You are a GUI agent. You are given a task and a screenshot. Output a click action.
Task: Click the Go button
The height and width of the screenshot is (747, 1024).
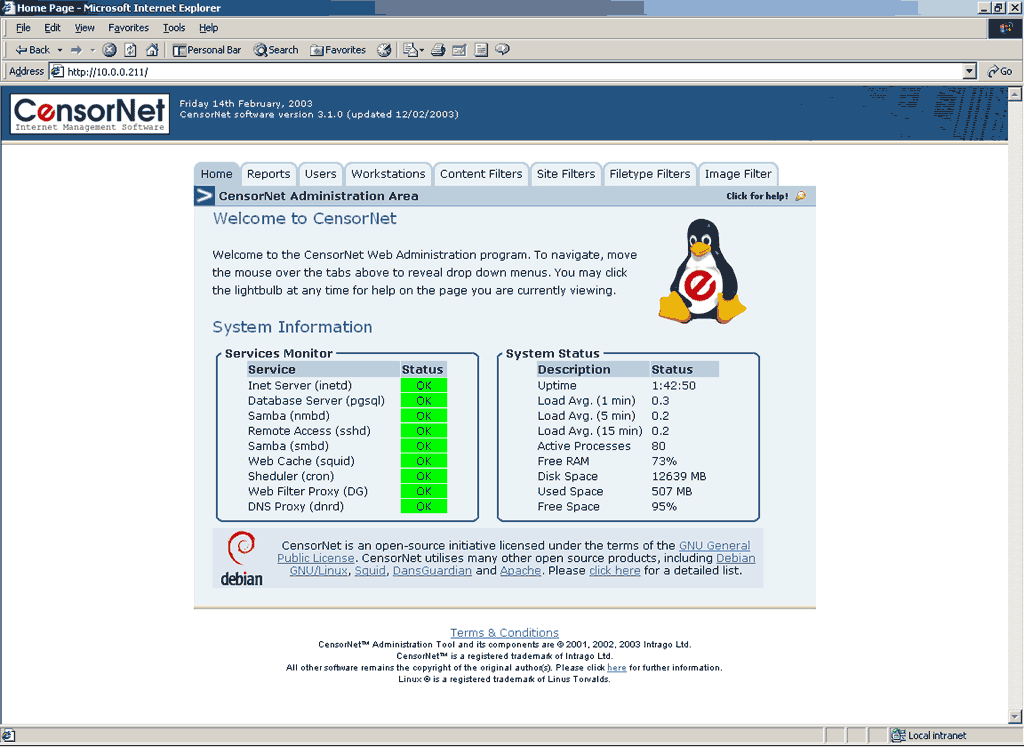click(1000, 72)
